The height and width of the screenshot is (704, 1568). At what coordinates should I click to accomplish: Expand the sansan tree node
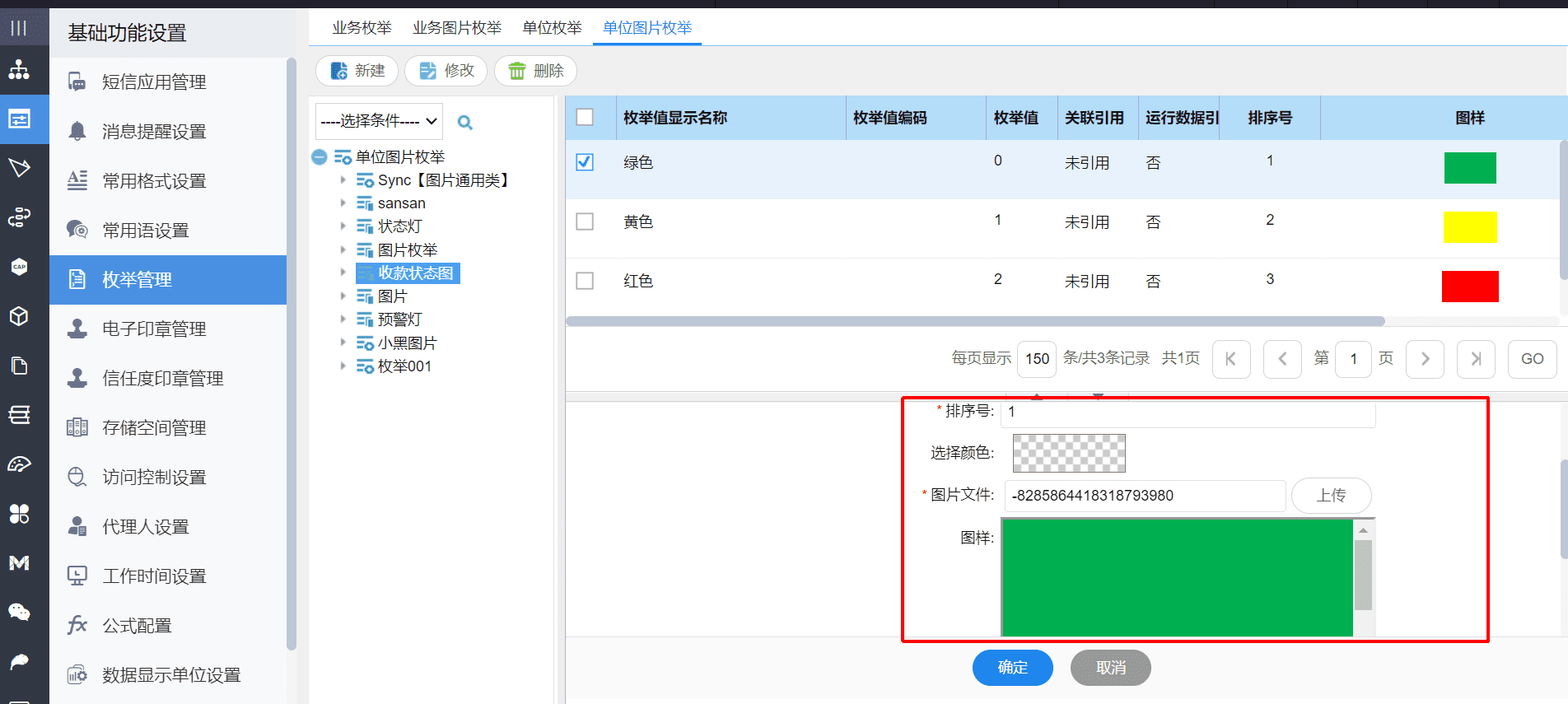(x=343, y=203)
